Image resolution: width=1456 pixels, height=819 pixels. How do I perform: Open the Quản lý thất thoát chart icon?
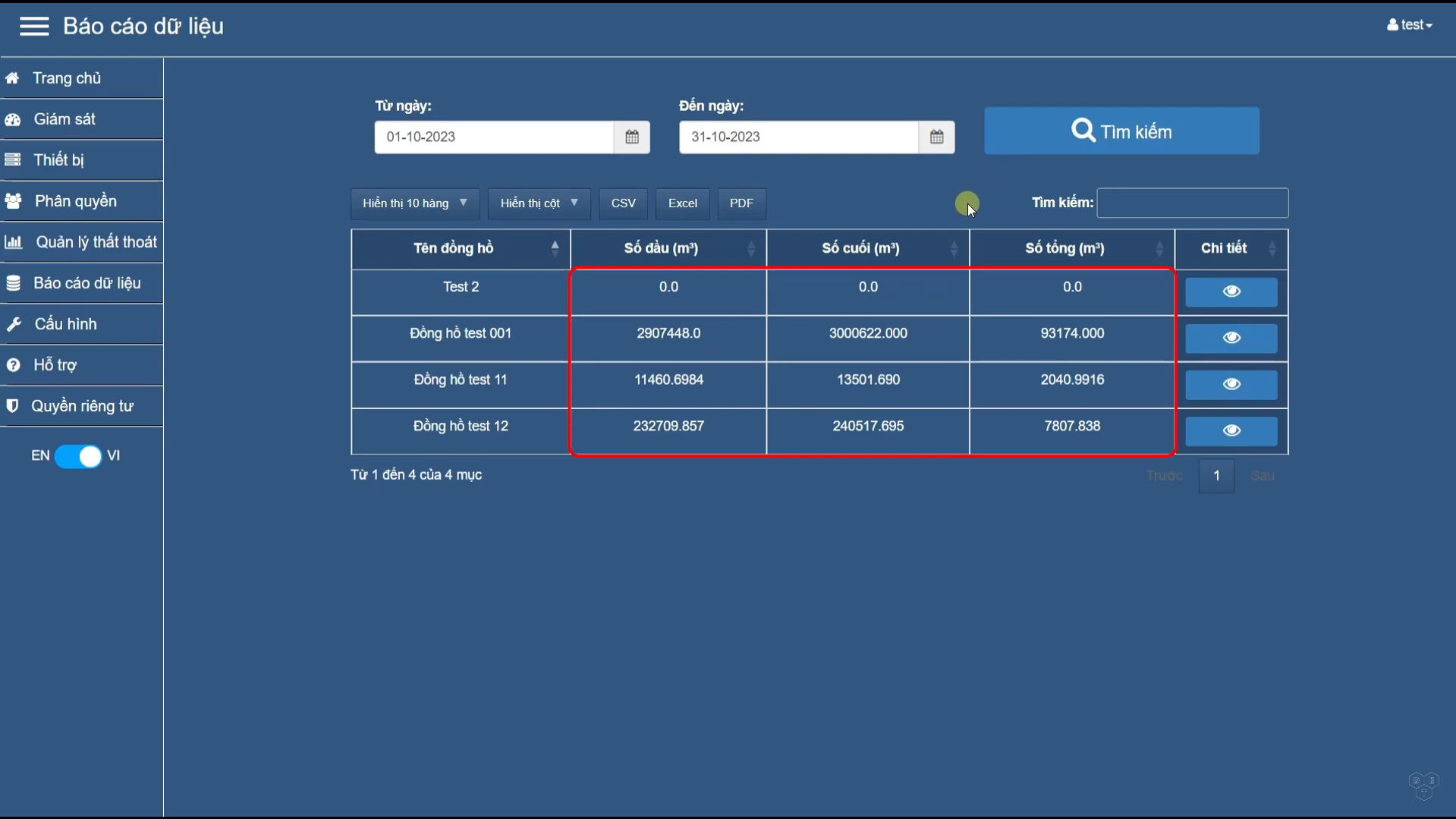coord(12,241)
